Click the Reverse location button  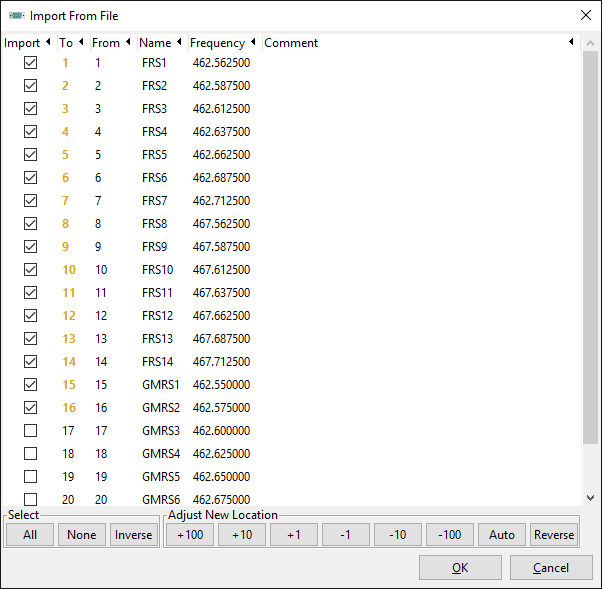coord(554,535)
